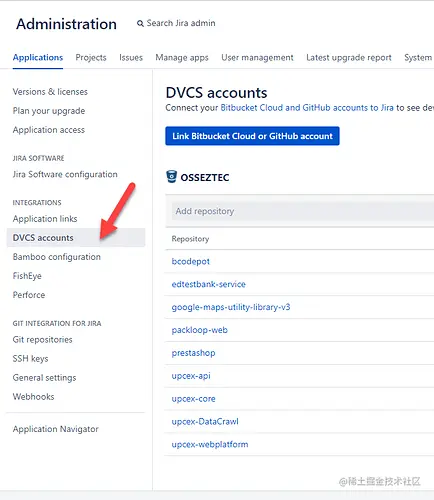Open the prestashop repository
Screen dimensions: 434x500
[x=193, y=353]
